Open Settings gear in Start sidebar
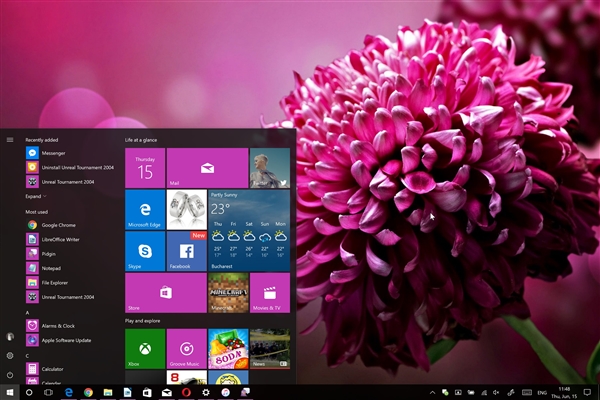The image size is (600, 400). 10,355
